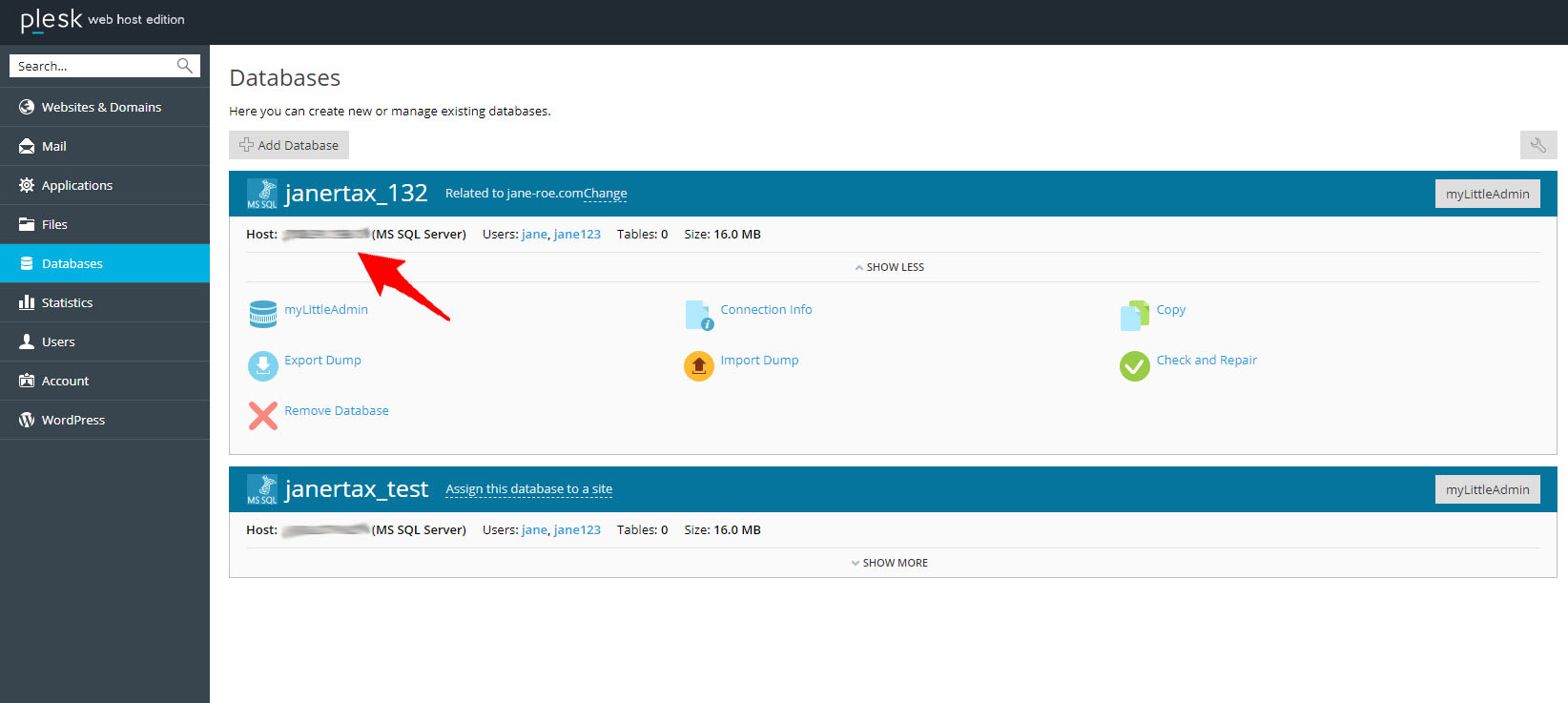
Task: Click the Copy database icon
Action: (1134, 315)
